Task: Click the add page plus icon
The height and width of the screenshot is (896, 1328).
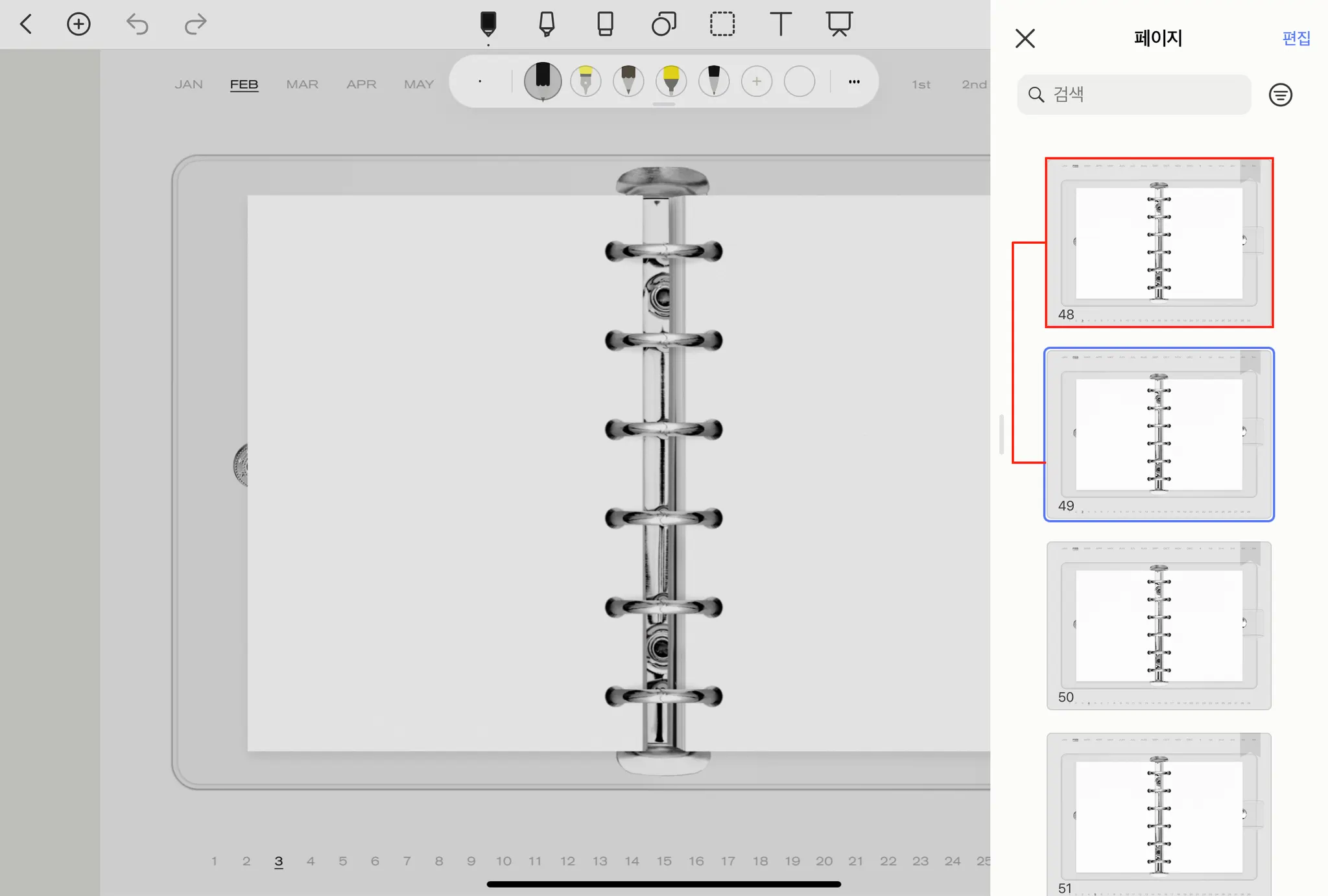Action: point(78,25)
